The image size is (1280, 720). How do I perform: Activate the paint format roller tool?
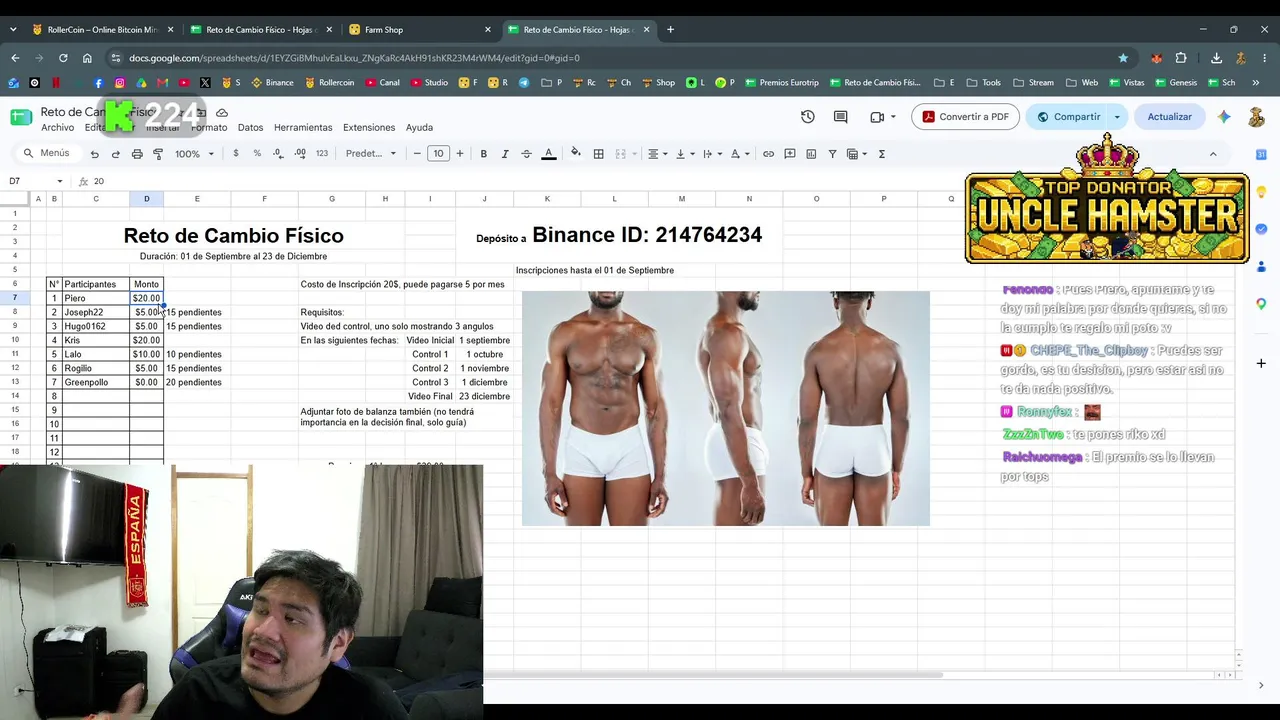point(158,154)
